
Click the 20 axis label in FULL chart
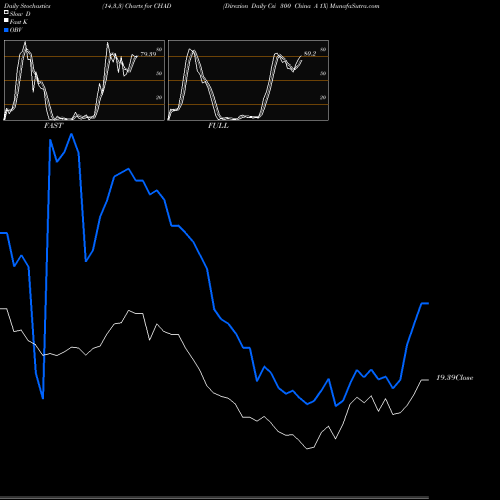[x=323, y=98]
